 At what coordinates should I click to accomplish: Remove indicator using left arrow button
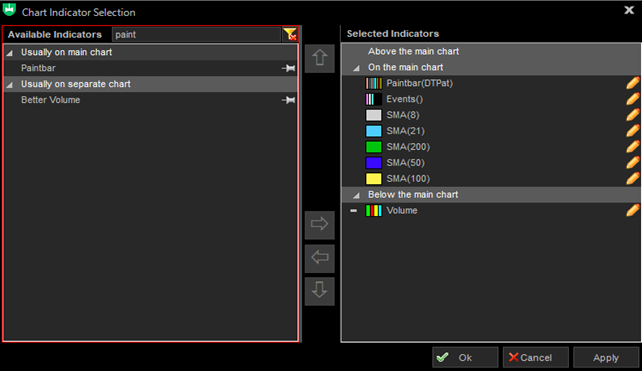click(320, 258)
